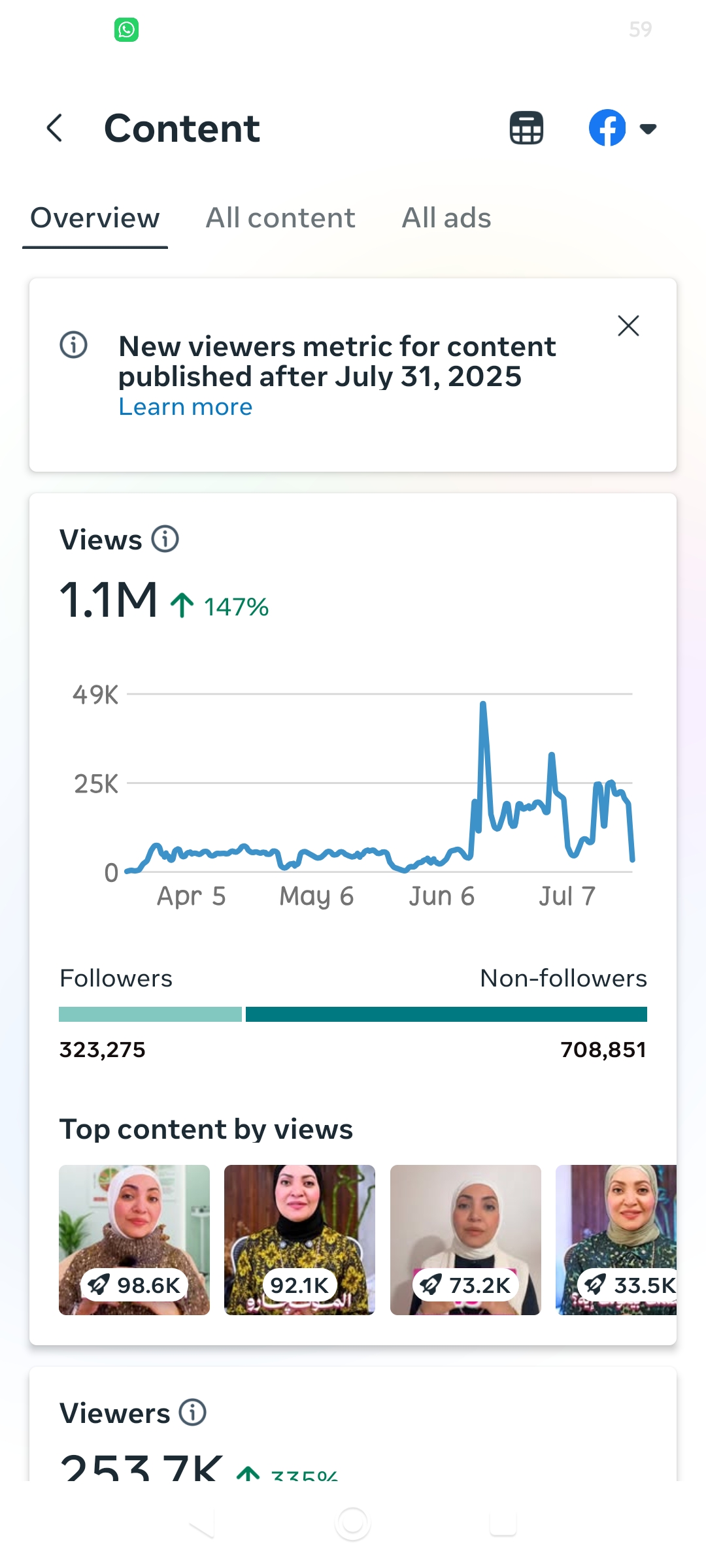Switch to the All ads tab
The height and width of the screenshot is (1568, 706).
(446, 218)
